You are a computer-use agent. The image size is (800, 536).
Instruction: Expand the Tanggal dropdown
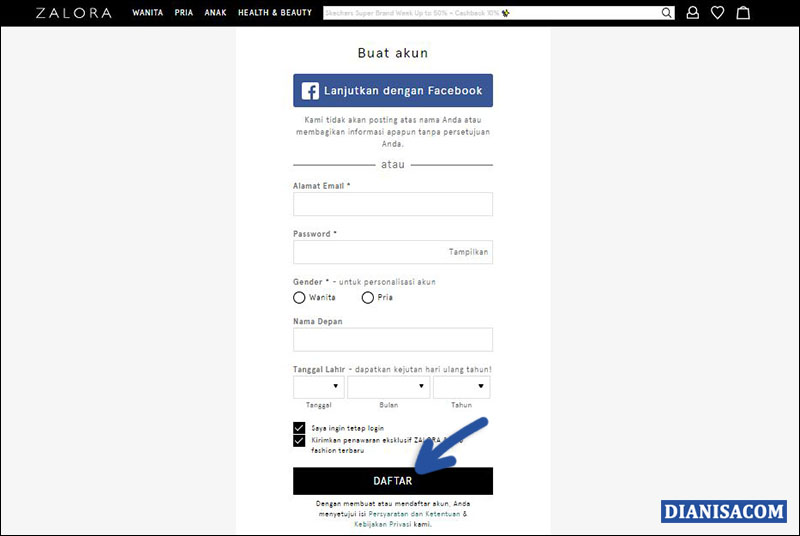318,387
